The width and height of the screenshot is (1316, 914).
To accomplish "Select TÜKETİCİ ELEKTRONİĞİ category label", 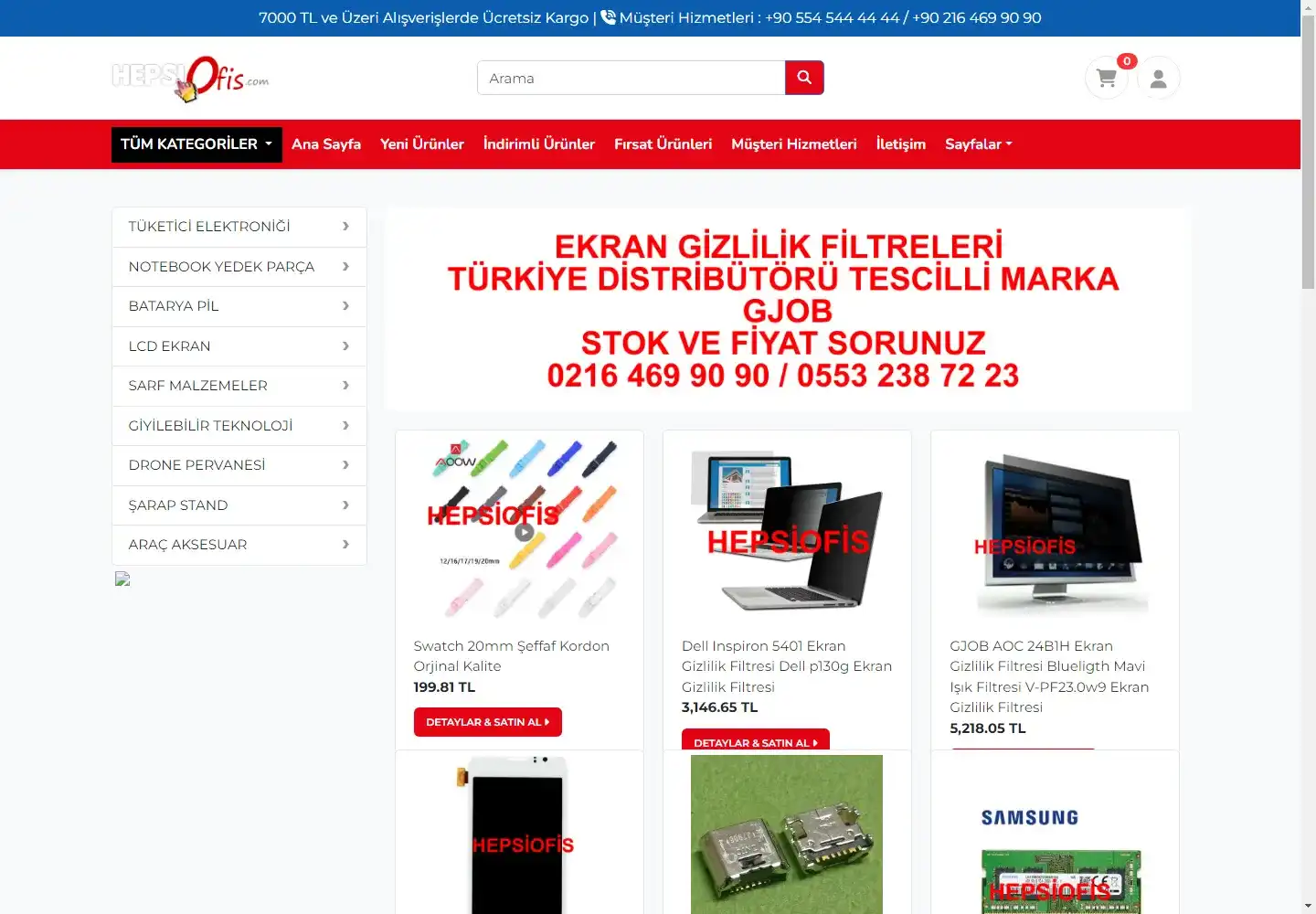I will (209, 227).
